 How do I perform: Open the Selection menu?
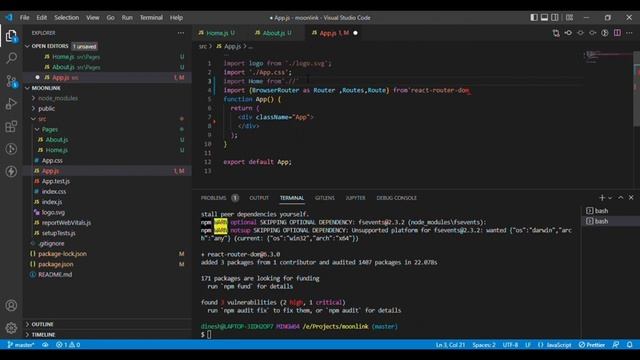[67, 18]
